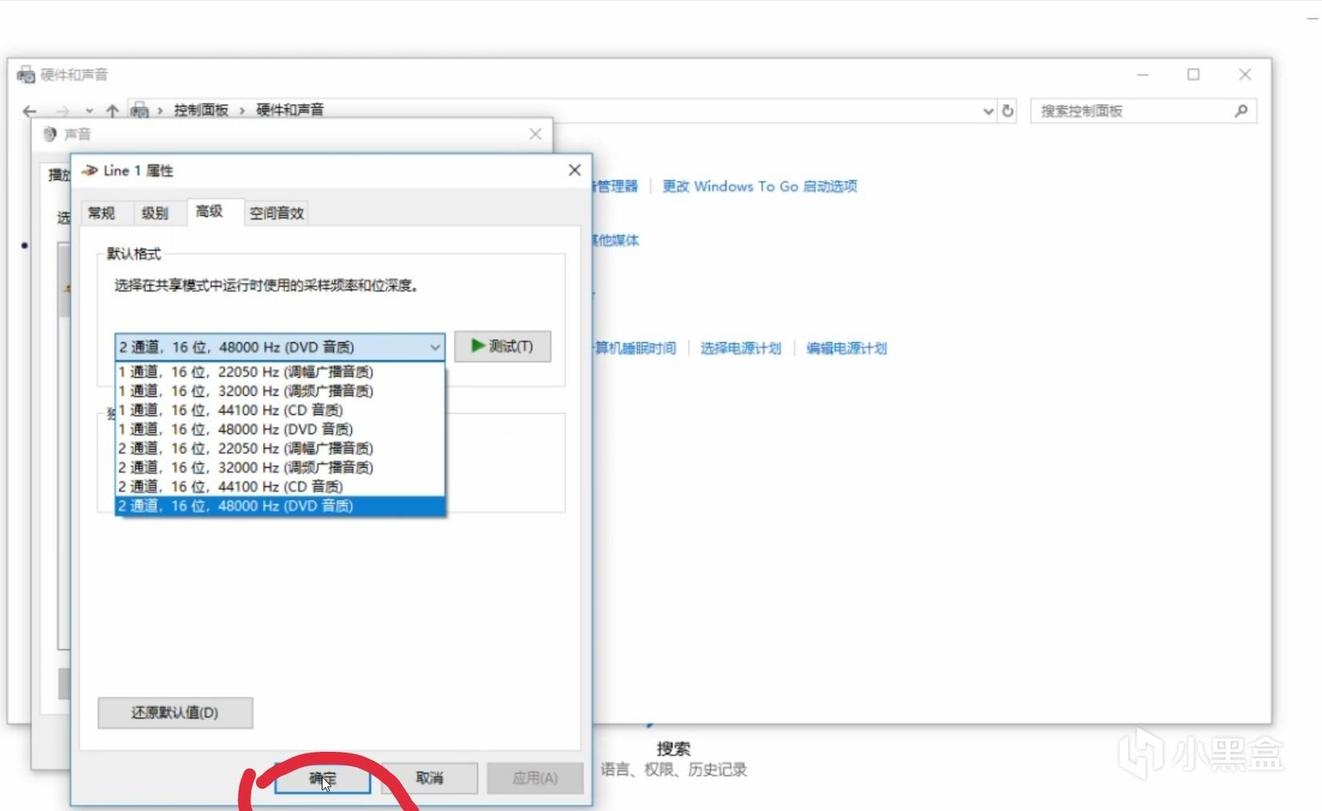The image size is (1322, 811).
Task: Close the 声音 dialog window
Action: [x=535, y=134]
